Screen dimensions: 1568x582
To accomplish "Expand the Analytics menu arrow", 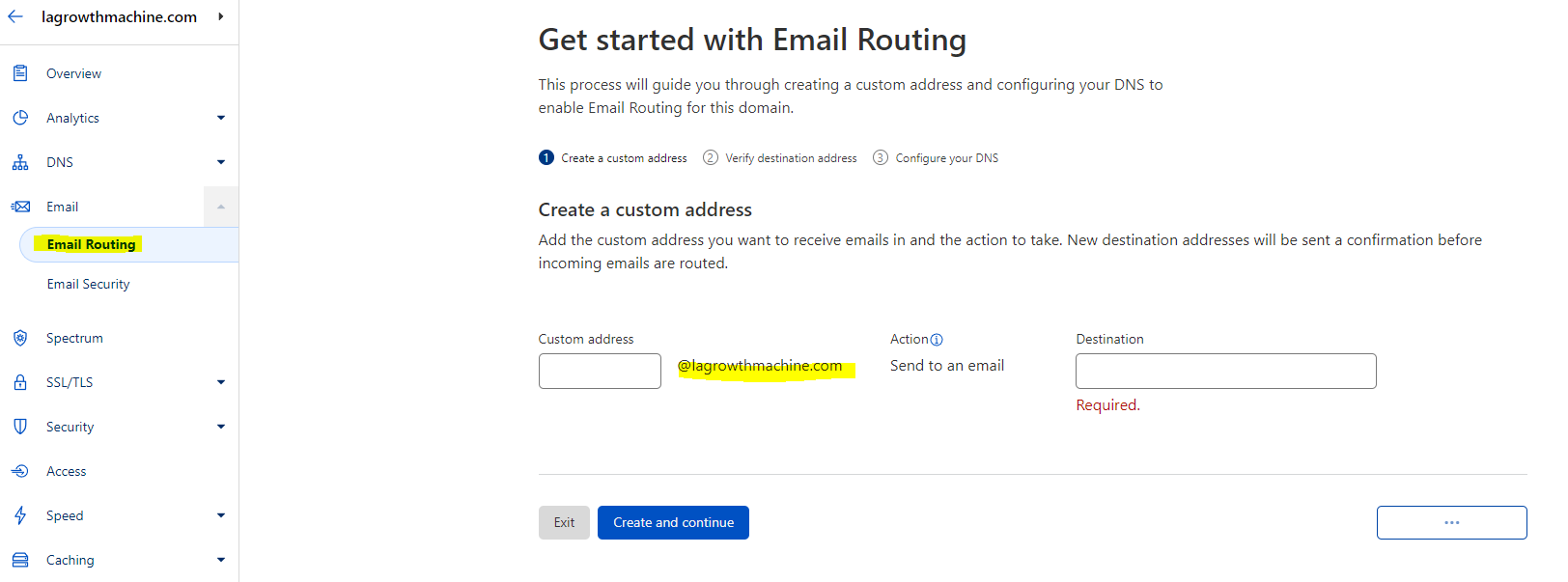I will coord(221,118).
